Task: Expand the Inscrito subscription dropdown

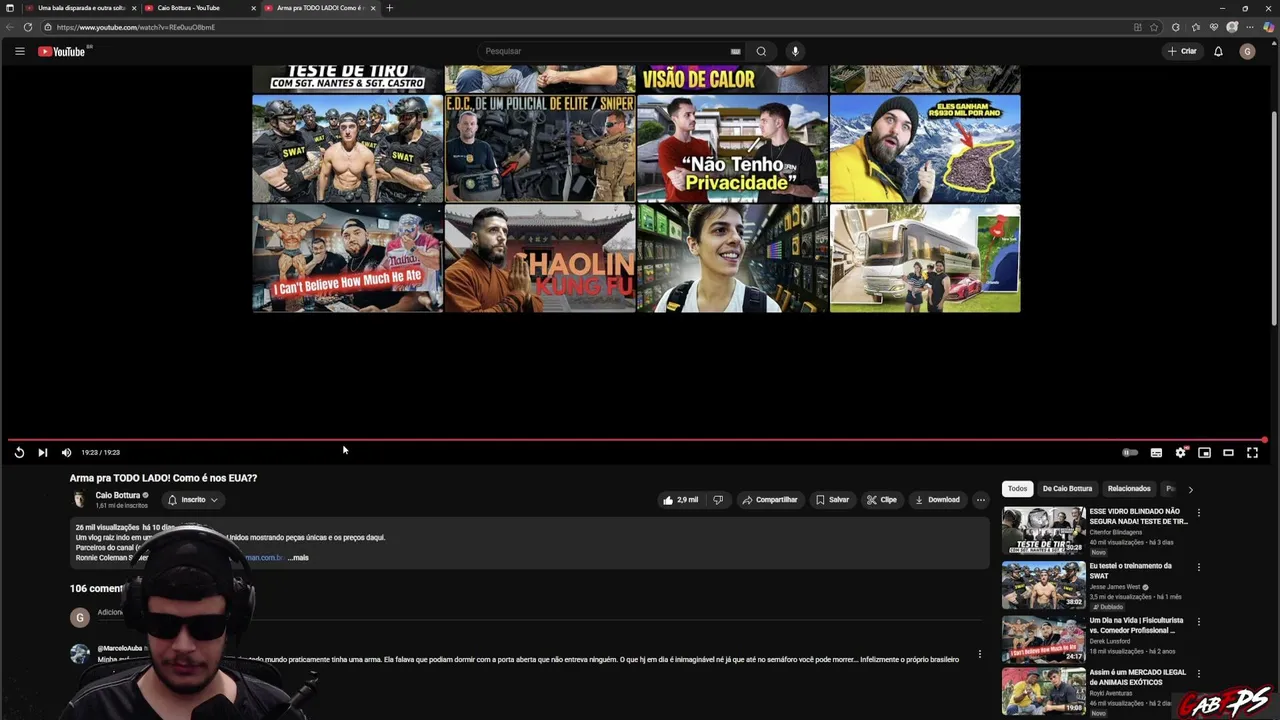Action: coord(192,500)
